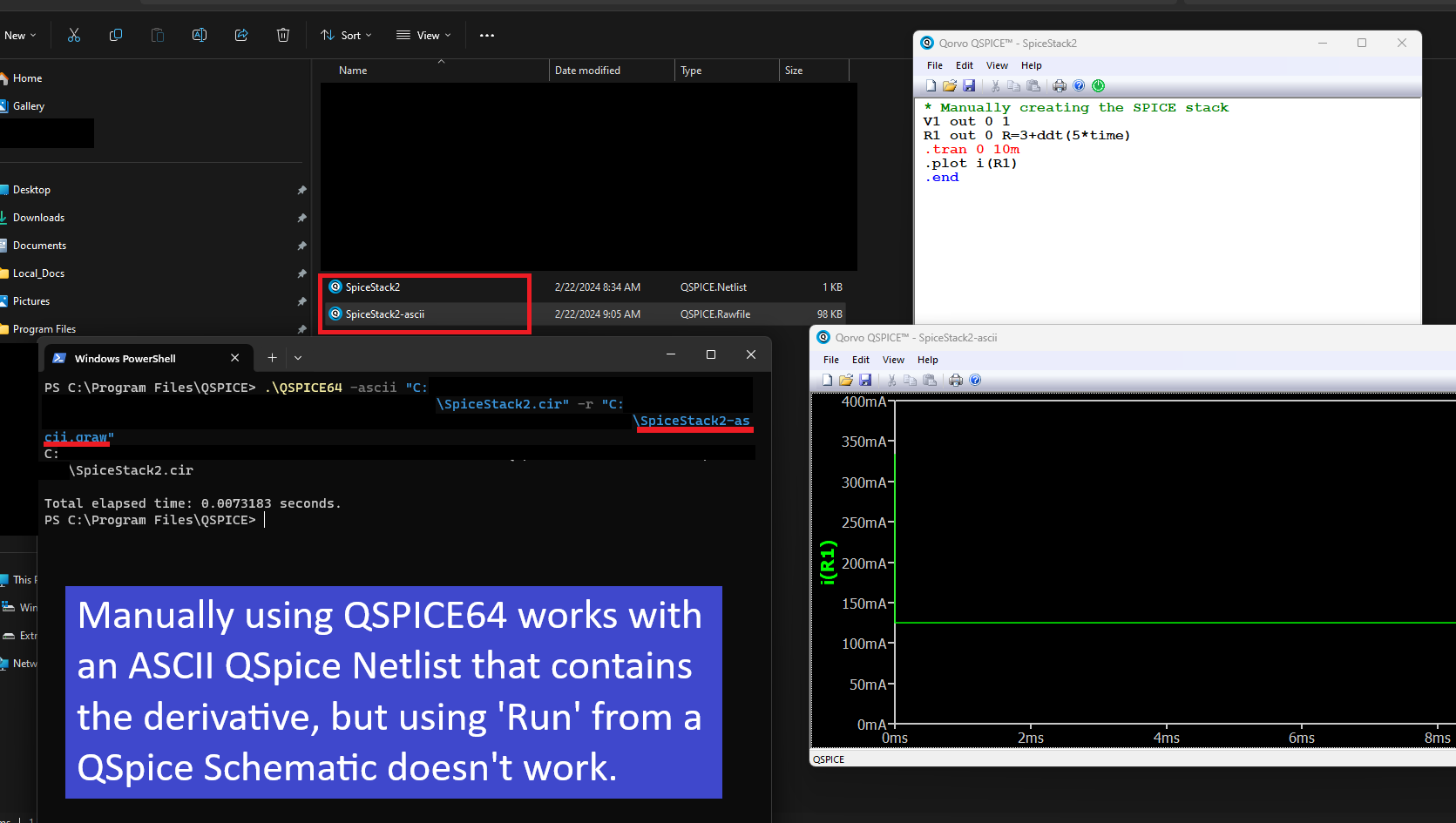Click Open folder icon in SpiceStack2-ascii window
This screenshot has width=1456, height=823.
point(846,380)
